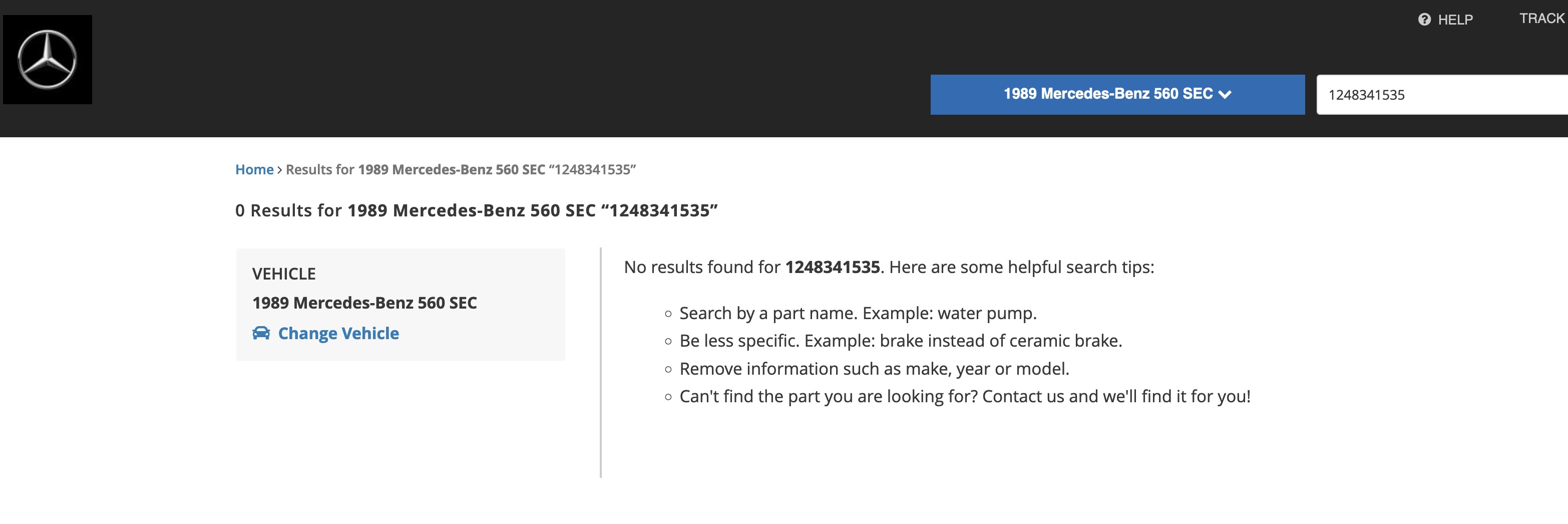Click the bold 1248341535 in the no-results message

[832, 267]
